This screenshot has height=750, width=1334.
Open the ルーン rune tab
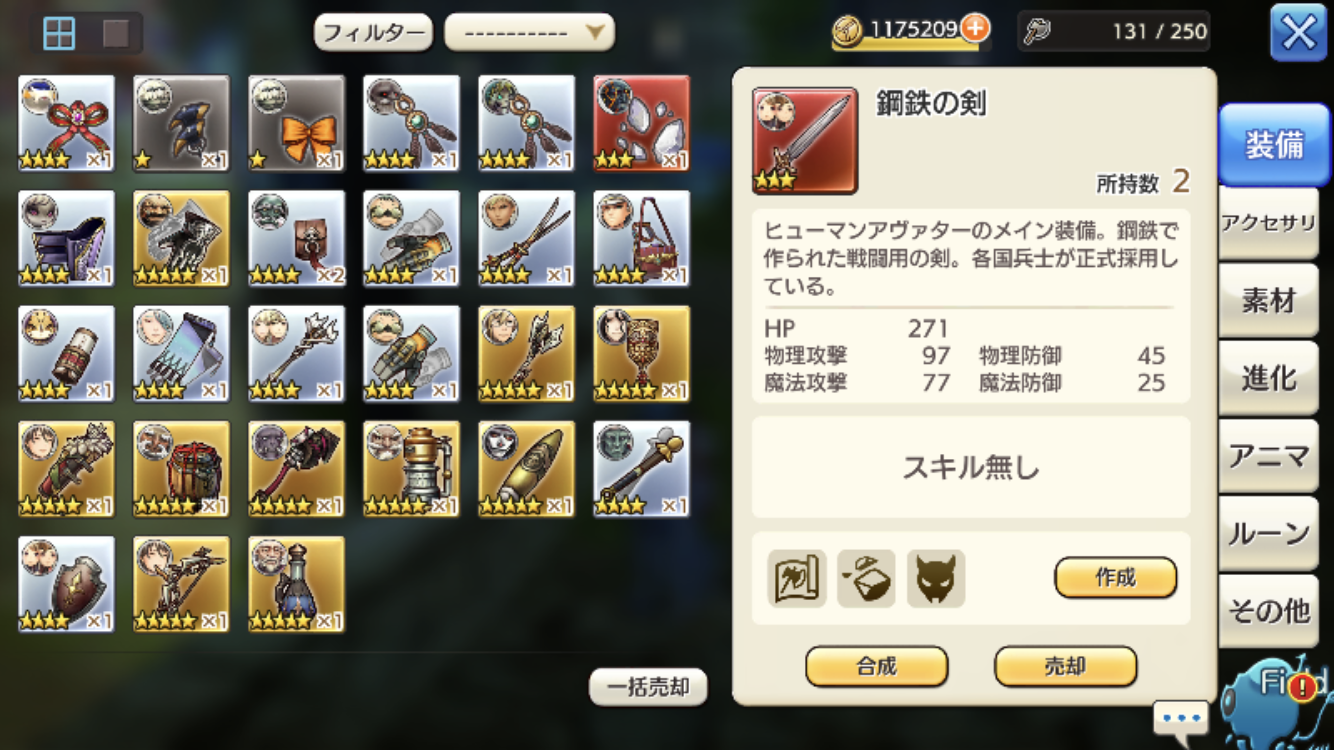(1269, 533)
